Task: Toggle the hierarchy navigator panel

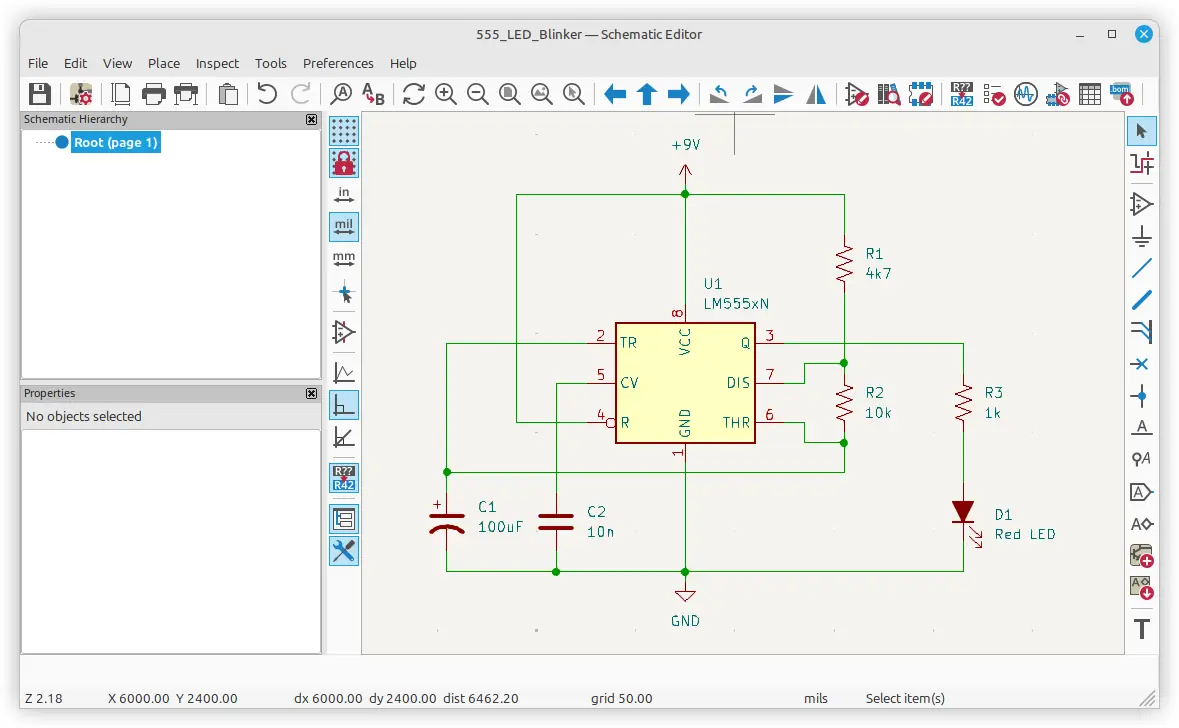Action: [344, 519]
